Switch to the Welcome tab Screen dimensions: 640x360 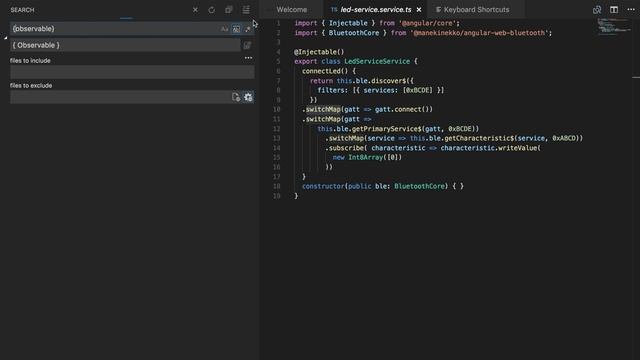291,9
